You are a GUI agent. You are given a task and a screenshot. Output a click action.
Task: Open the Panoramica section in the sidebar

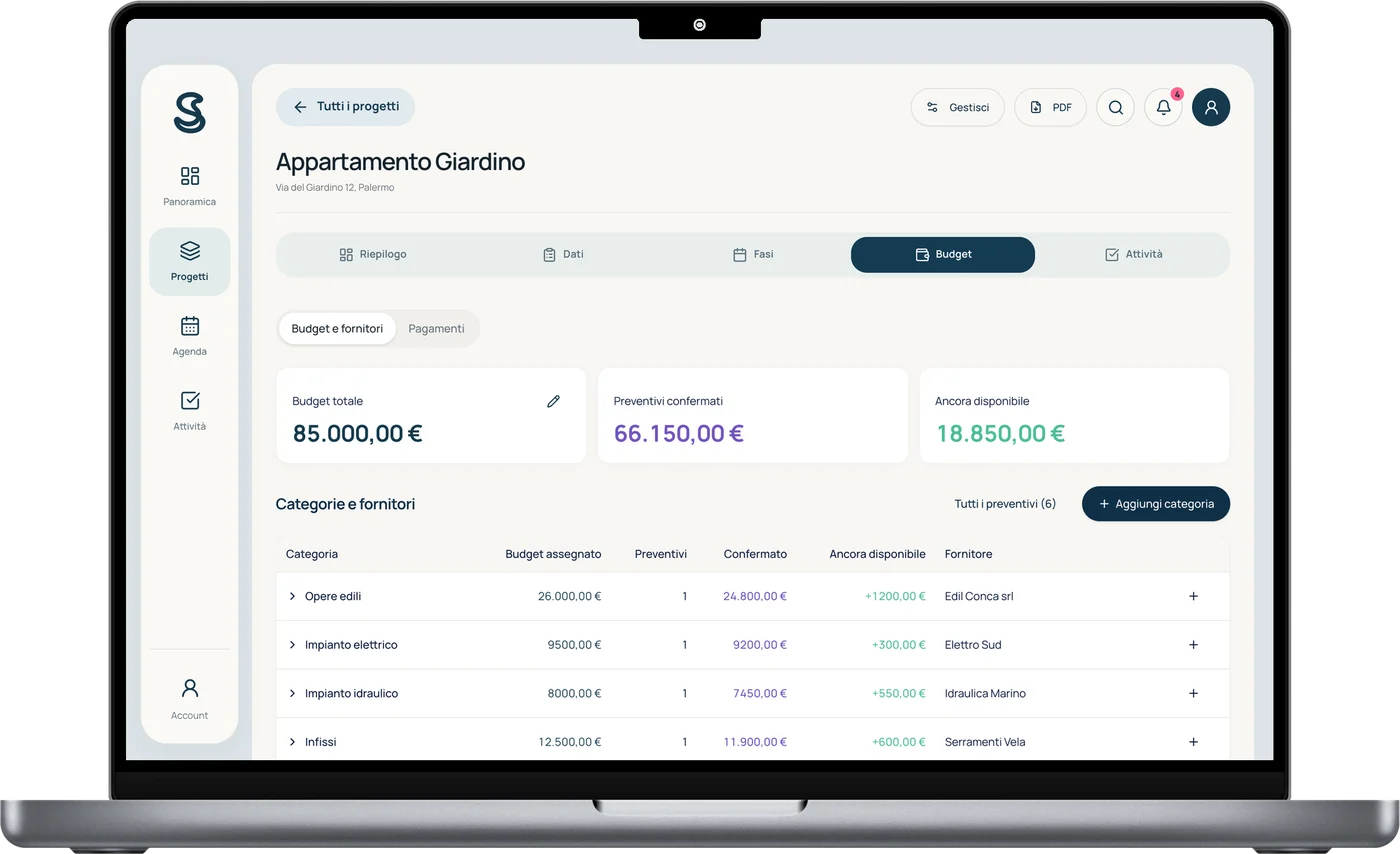tap(190, 187)
